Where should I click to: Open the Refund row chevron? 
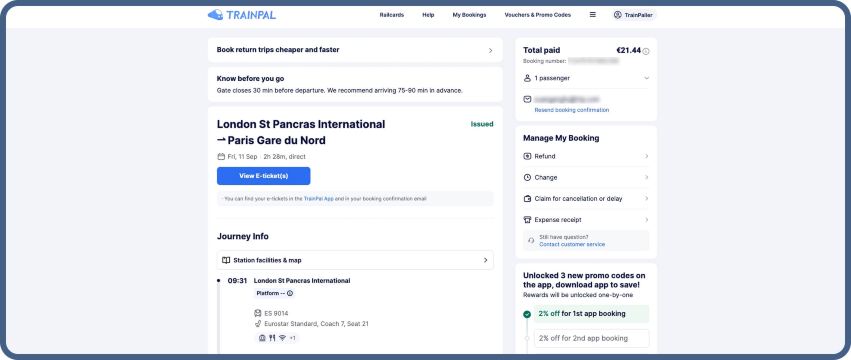[x=646, y=156]
